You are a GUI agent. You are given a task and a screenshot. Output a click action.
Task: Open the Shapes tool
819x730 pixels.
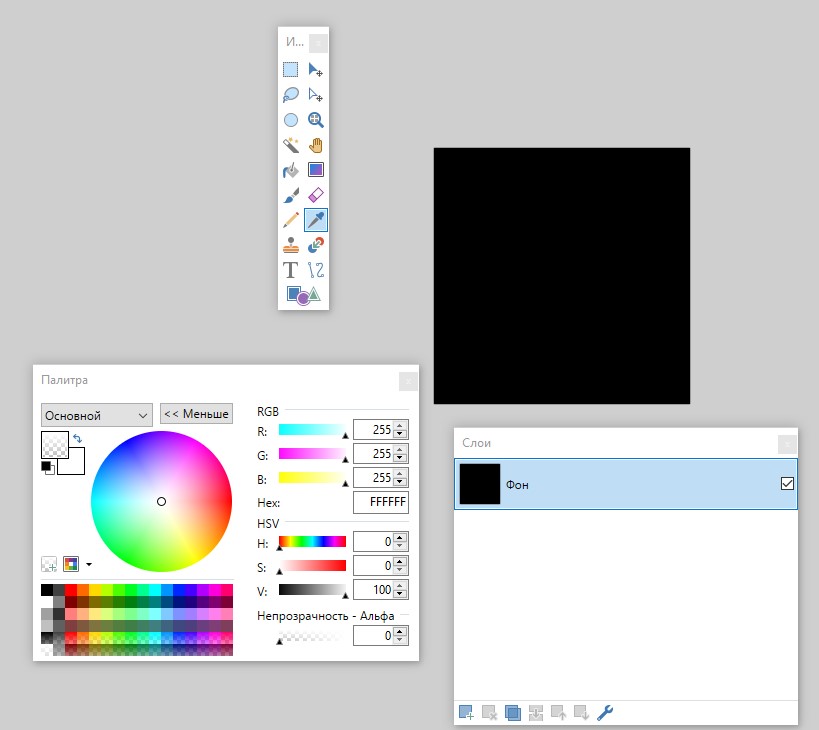pyautogui.click(x=303, y=295)
